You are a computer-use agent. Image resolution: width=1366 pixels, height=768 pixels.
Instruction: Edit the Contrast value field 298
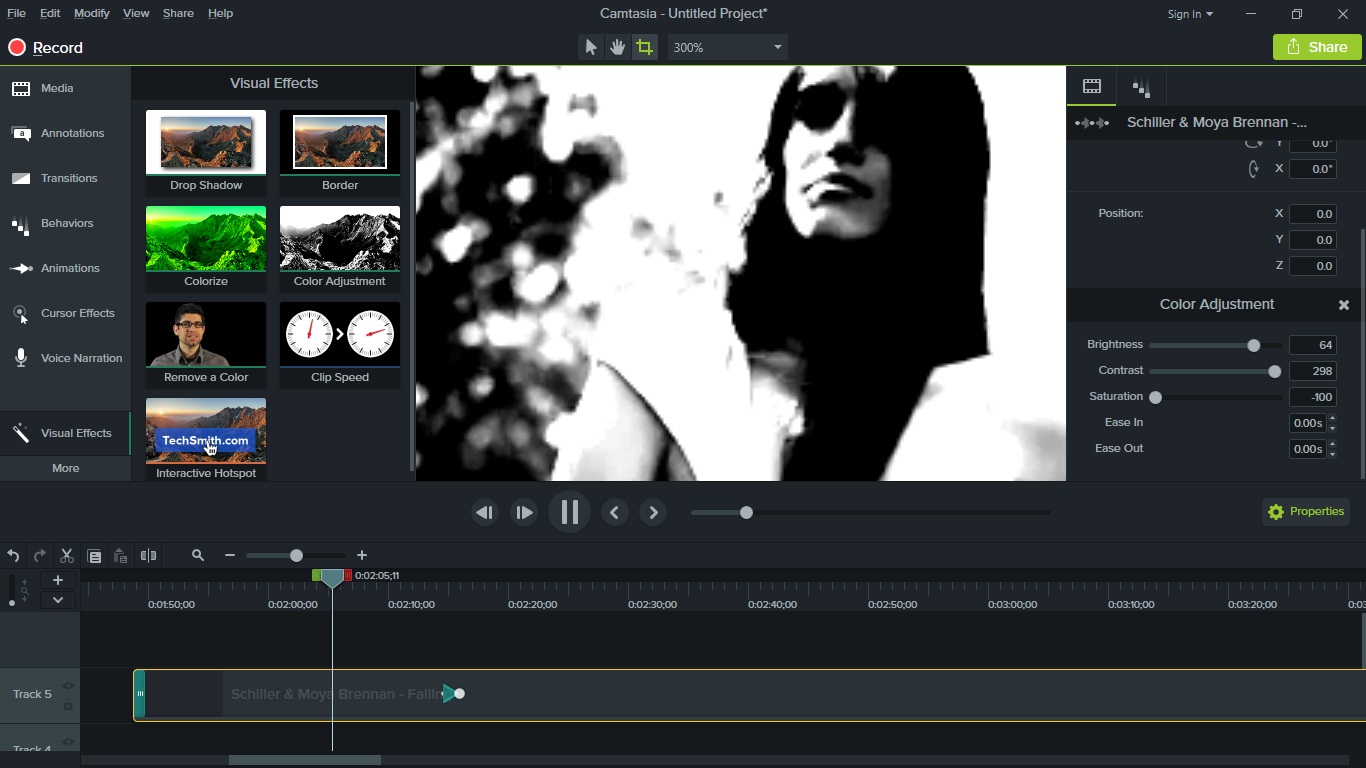[x=1313, y=371]
